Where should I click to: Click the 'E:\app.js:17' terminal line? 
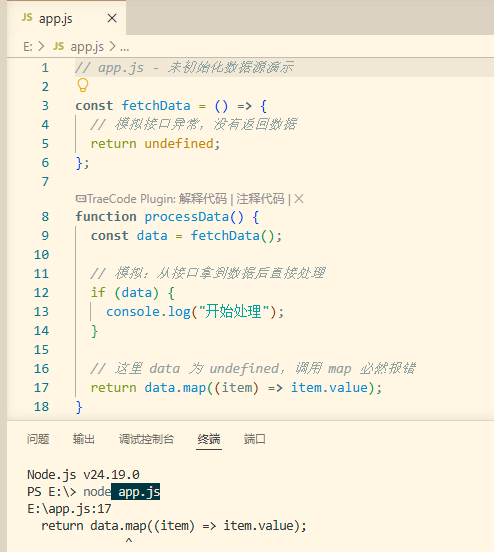69,509
